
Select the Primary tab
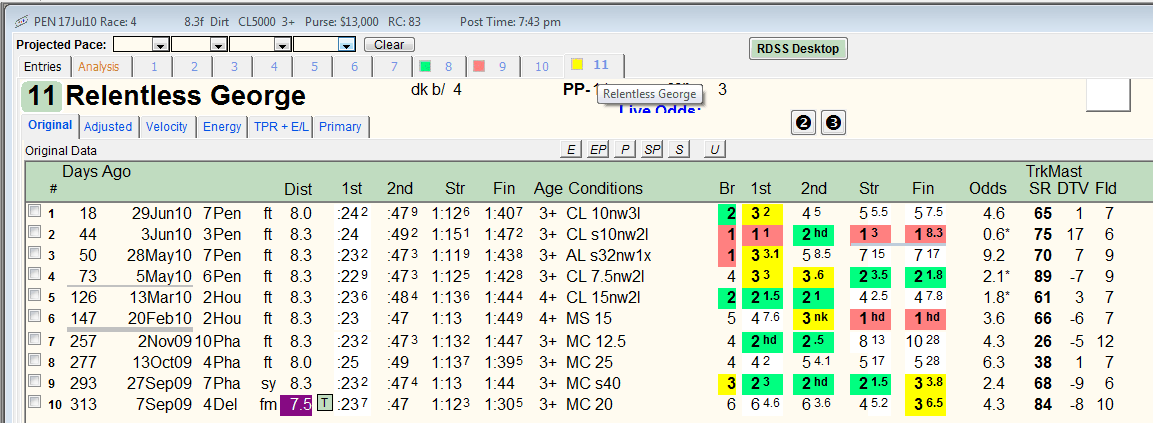340,127
